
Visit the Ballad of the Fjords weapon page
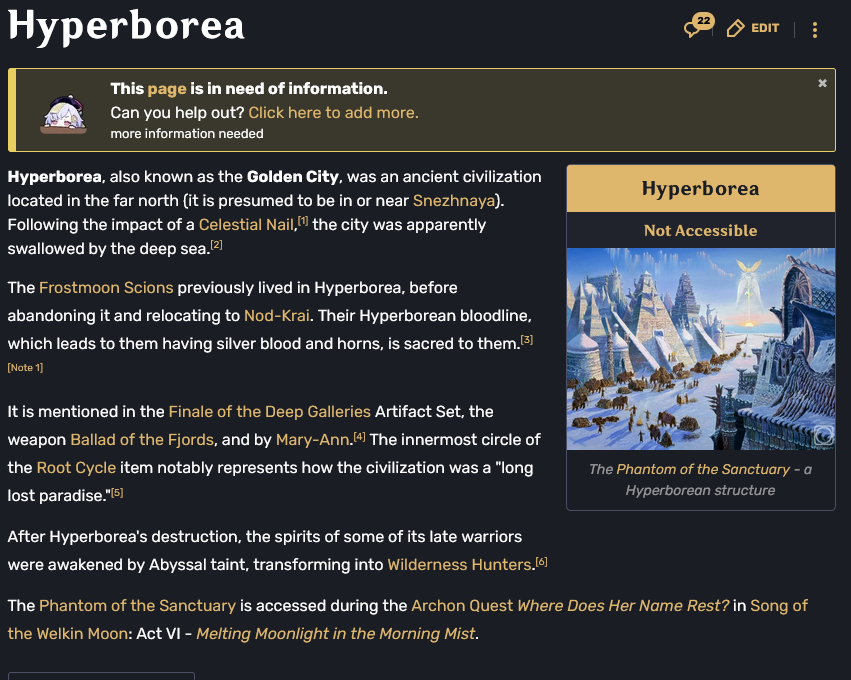(141, 440)
